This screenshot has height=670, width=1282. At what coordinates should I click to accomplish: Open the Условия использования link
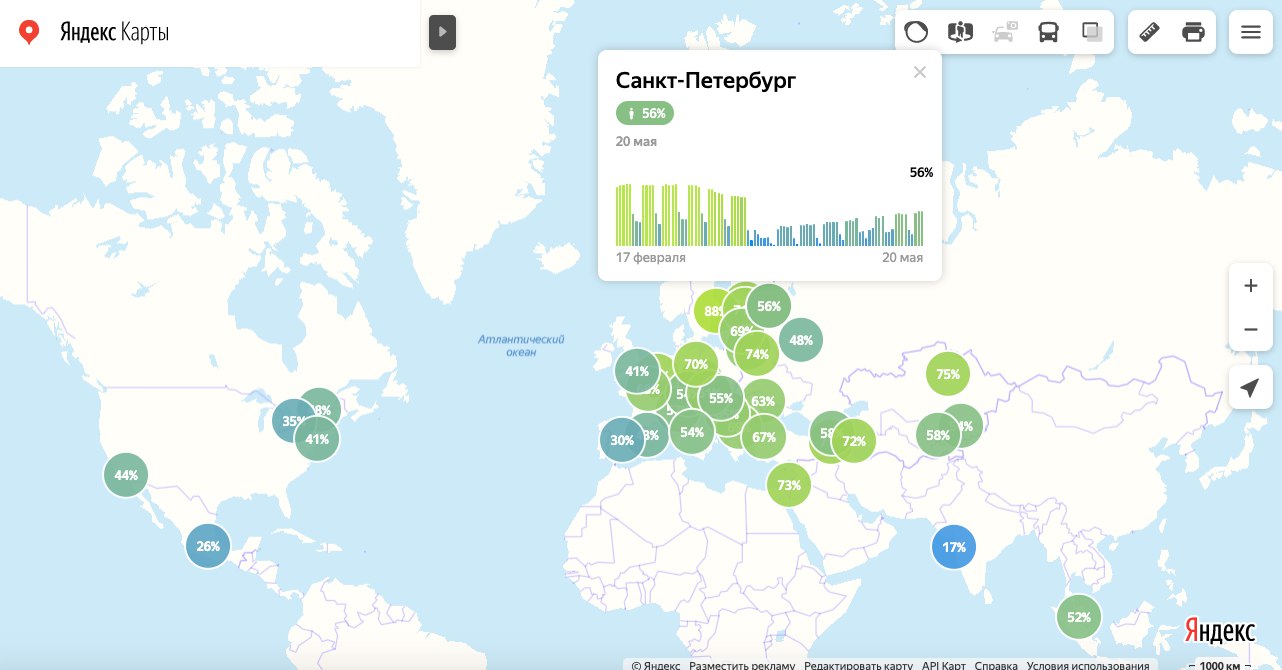pyautogui.click(x=1088, y=665)
